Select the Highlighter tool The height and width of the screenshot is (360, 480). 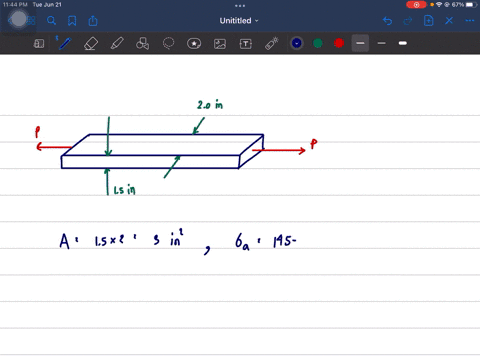coord(117,43)
